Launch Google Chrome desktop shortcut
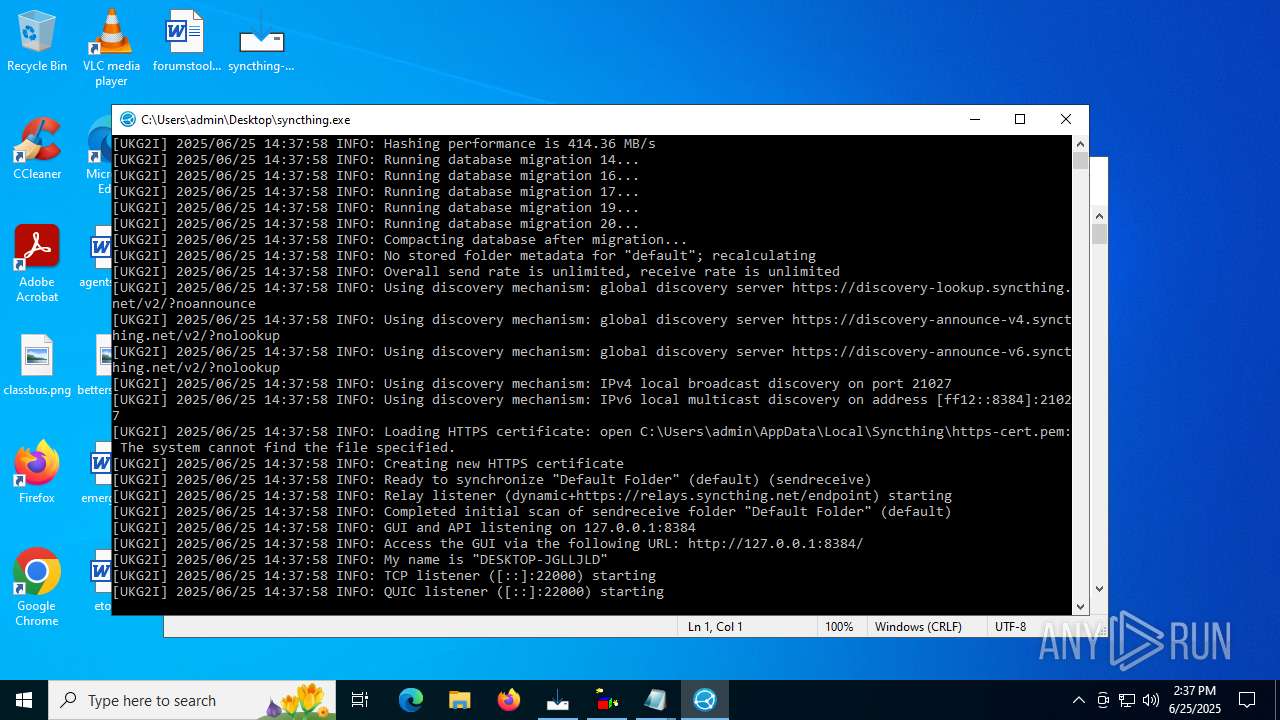 tap(37, 587)
